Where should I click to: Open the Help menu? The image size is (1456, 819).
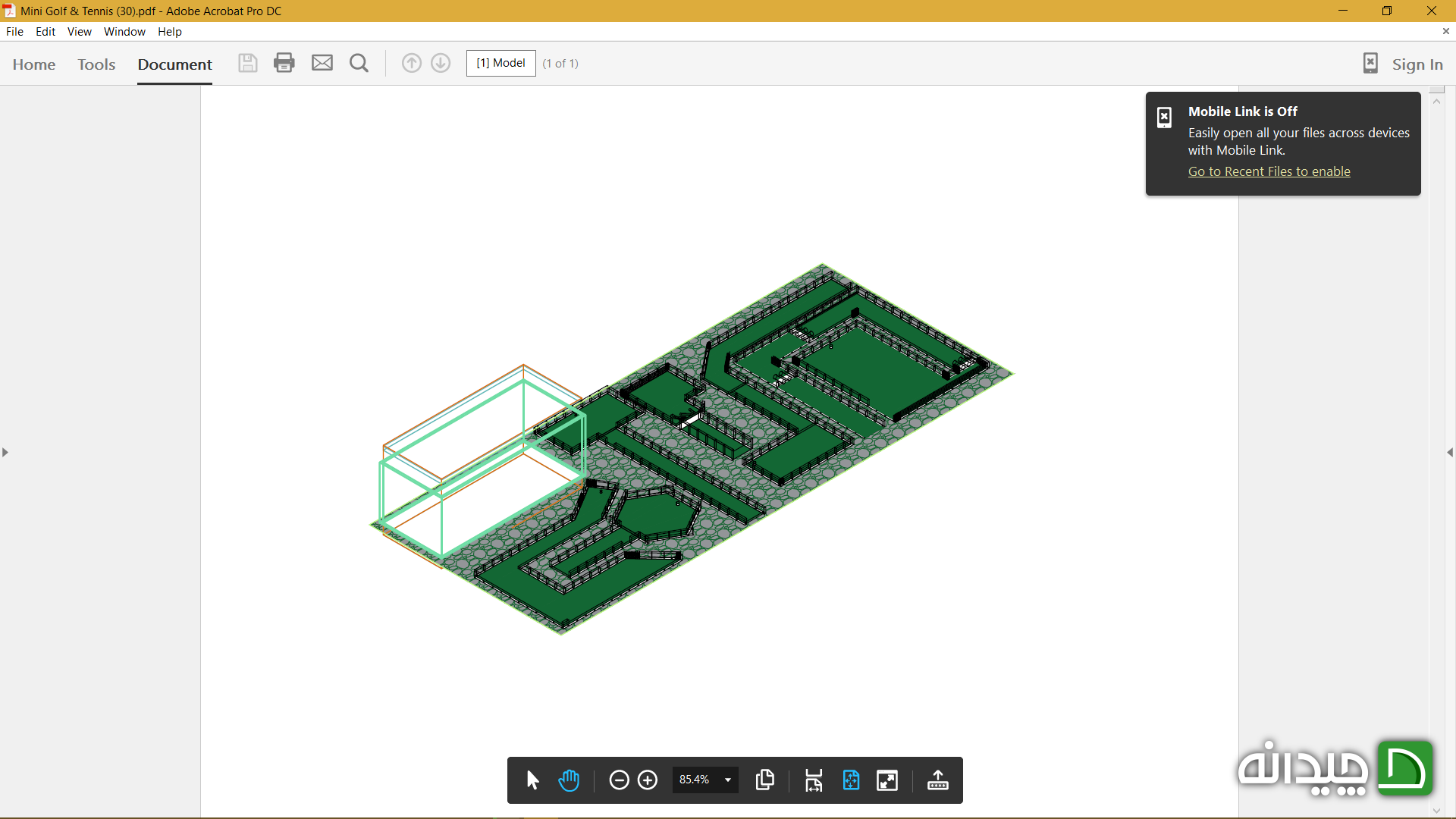[170, 31]
